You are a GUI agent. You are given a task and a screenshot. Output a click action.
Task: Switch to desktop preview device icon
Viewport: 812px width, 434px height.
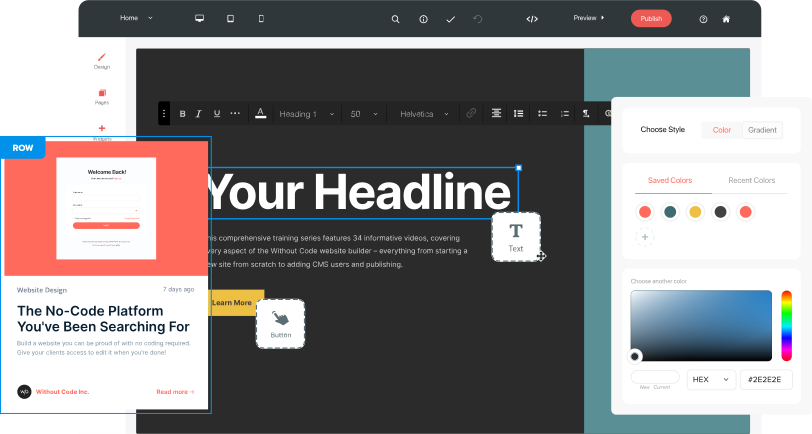coord(199,18)
